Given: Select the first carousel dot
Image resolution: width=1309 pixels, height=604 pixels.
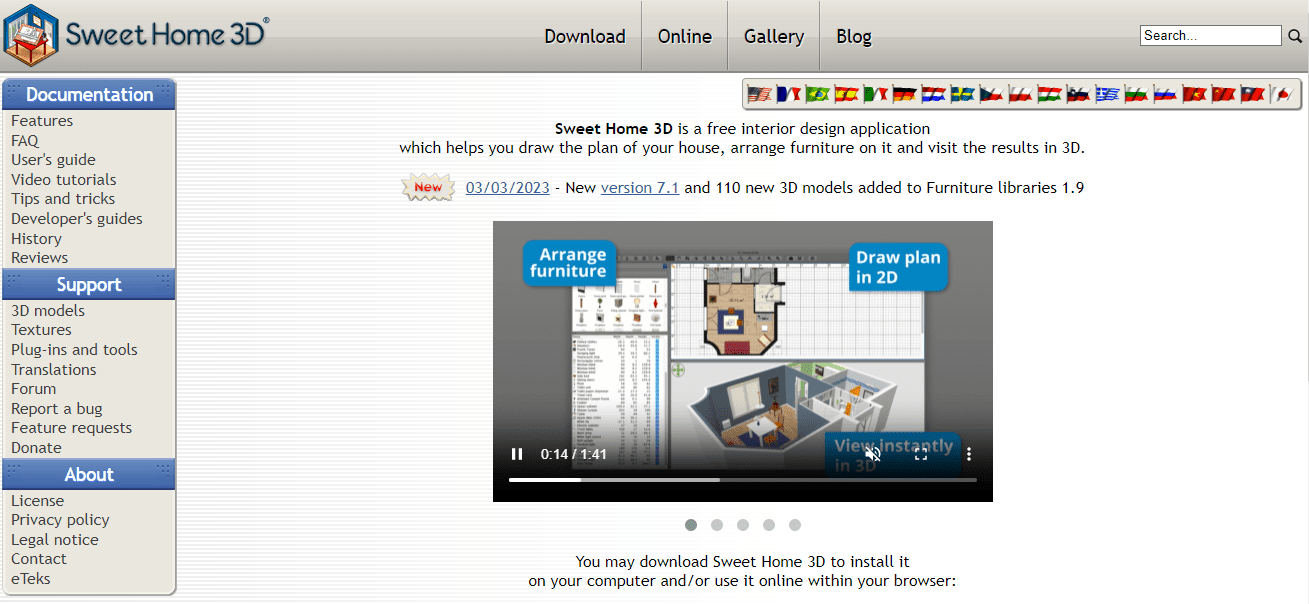Looking at the screenshot, I should (691, 525).
